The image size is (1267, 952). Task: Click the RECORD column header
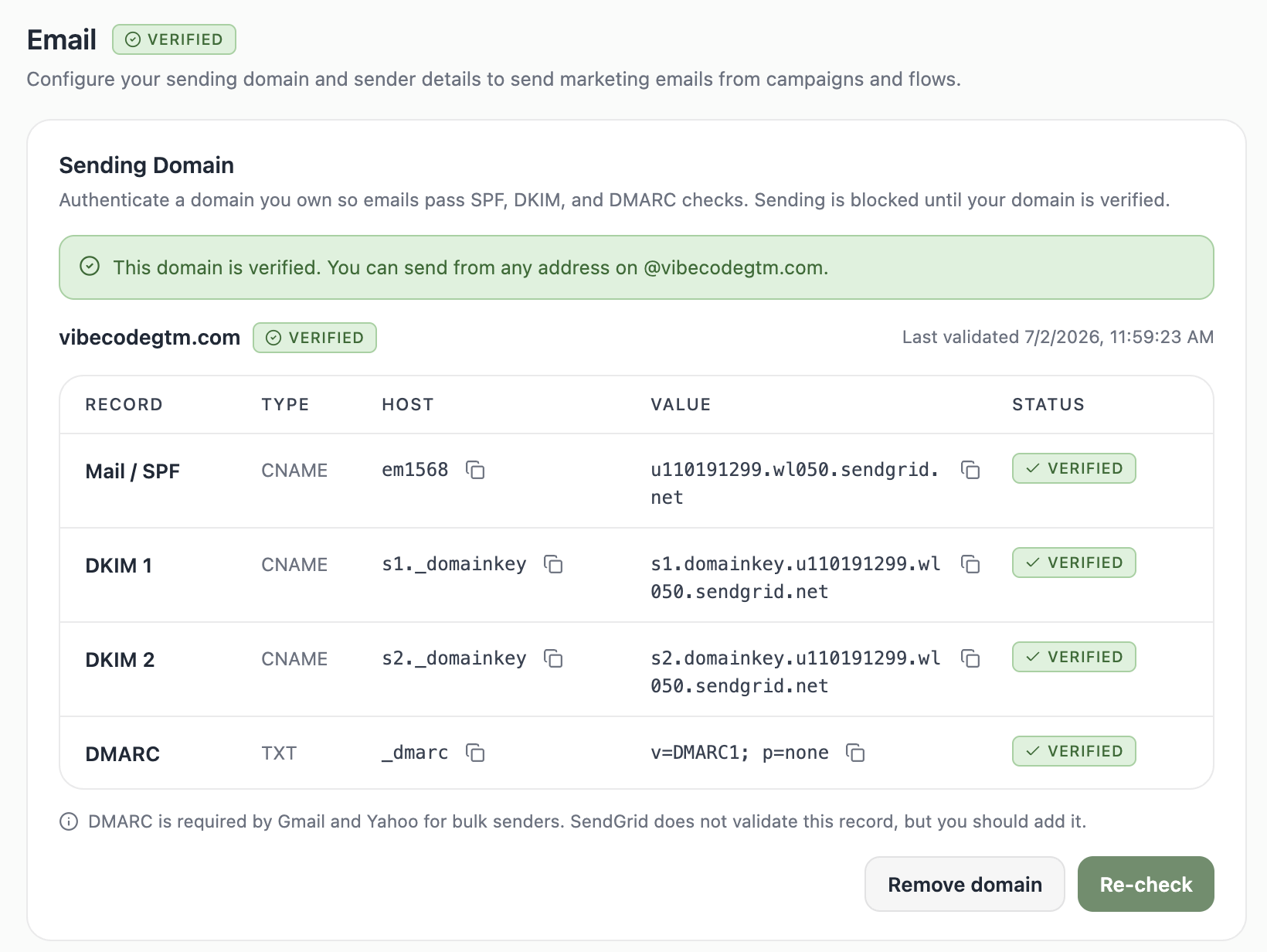coord(124,405)
